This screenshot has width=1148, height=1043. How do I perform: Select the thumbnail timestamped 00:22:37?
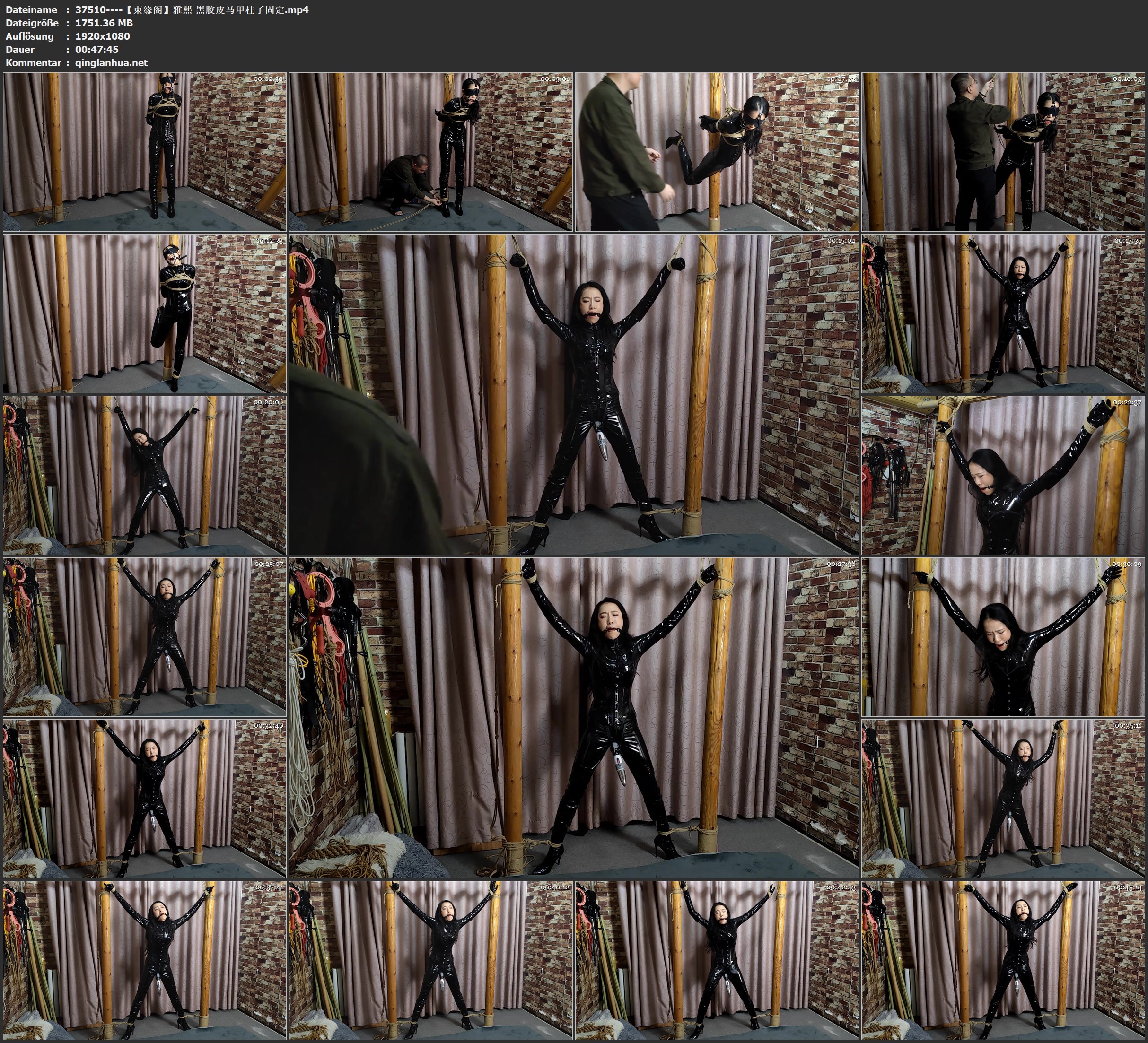pyautogui.click(x=1003, y=475)
